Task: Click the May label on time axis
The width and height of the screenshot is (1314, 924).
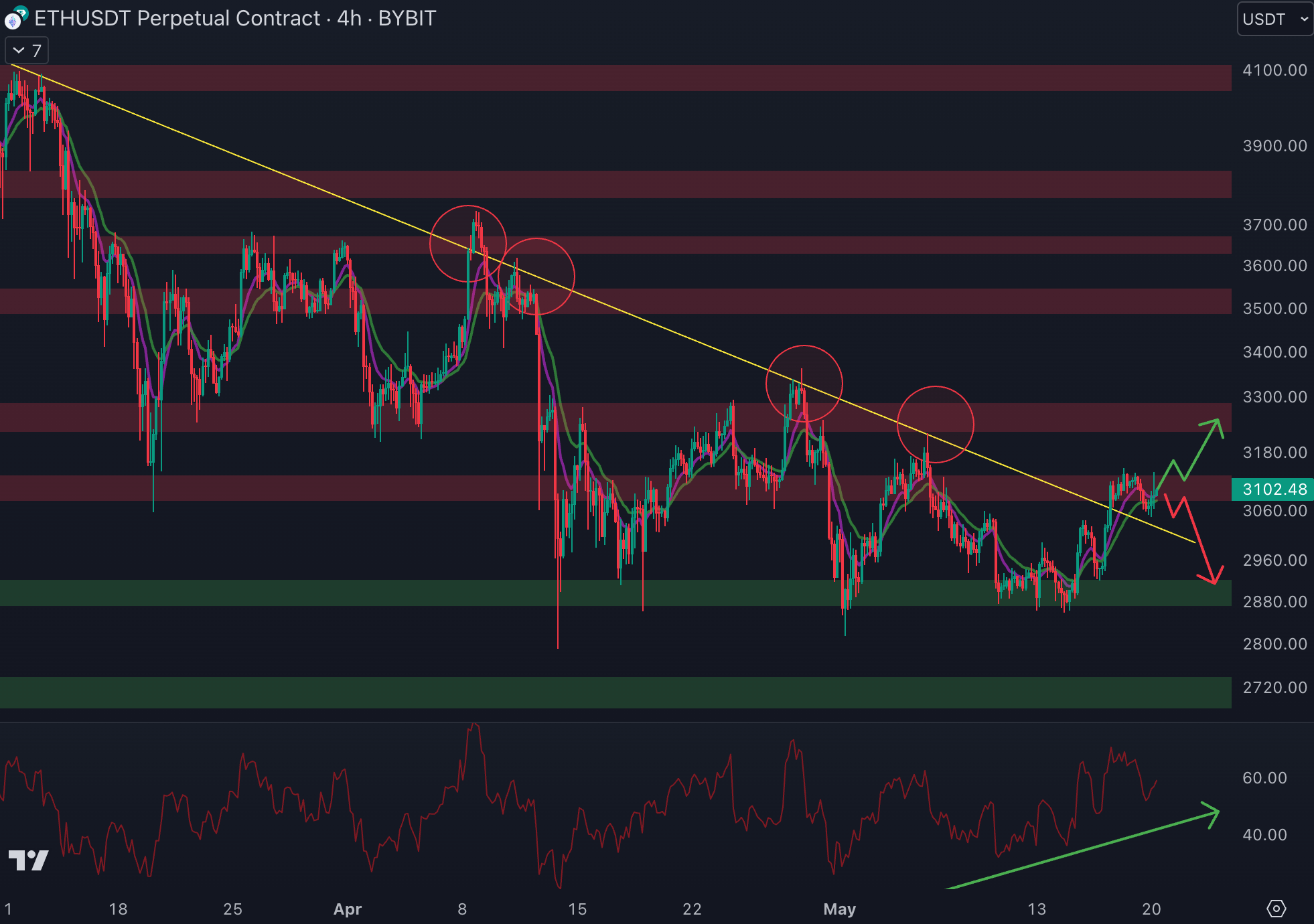Action: pos(839,909)
